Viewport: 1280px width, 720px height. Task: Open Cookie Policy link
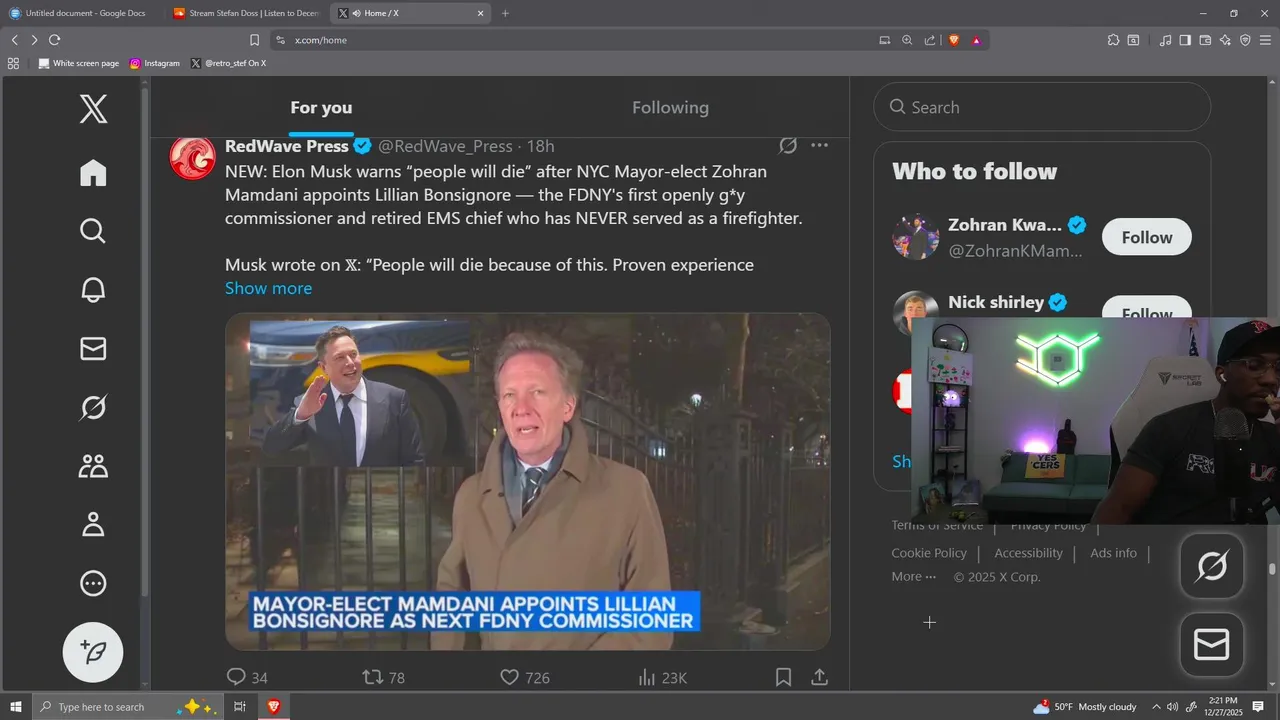coord(929,553)
